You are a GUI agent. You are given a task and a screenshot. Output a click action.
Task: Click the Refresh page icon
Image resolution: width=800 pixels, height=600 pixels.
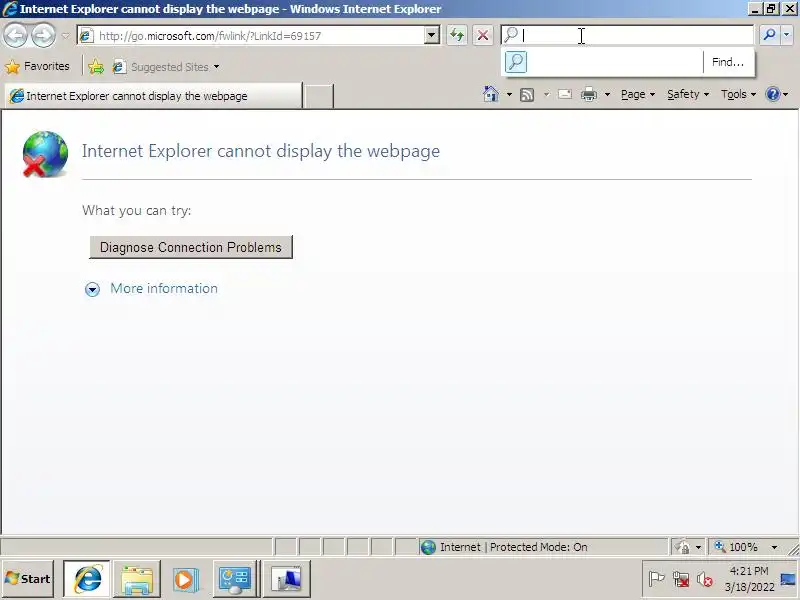pos(457,36)
